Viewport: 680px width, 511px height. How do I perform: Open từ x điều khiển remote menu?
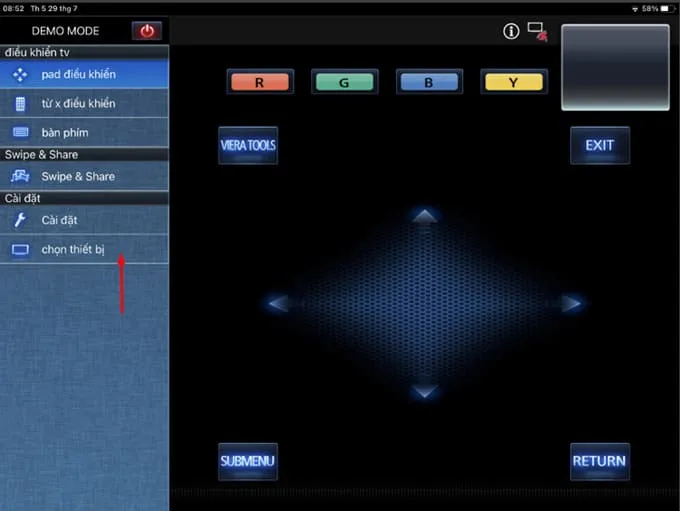point(84,103)
